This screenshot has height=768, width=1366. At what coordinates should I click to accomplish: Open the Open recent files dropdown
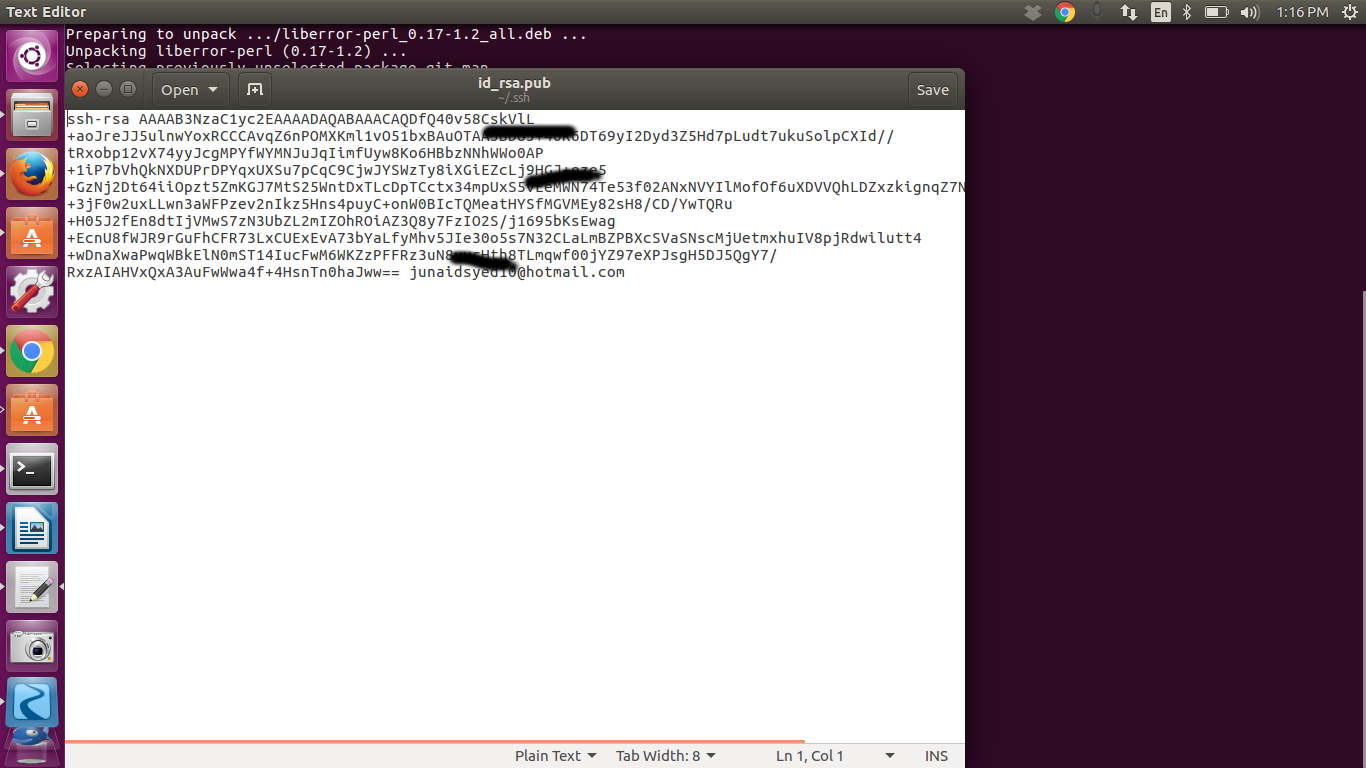pyautogui.click(x=189, y=89)
